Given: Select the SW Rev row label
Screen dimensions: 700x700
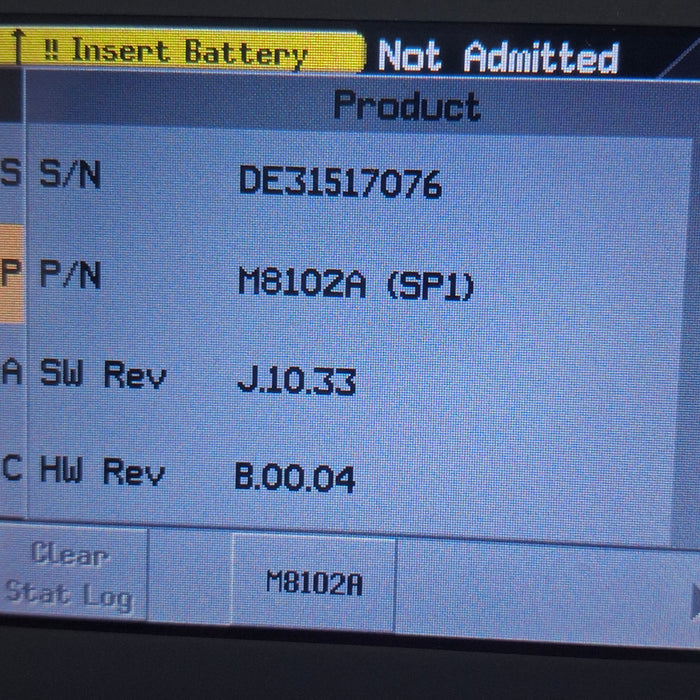Looking at the screenshot, I should pos(103,374).
